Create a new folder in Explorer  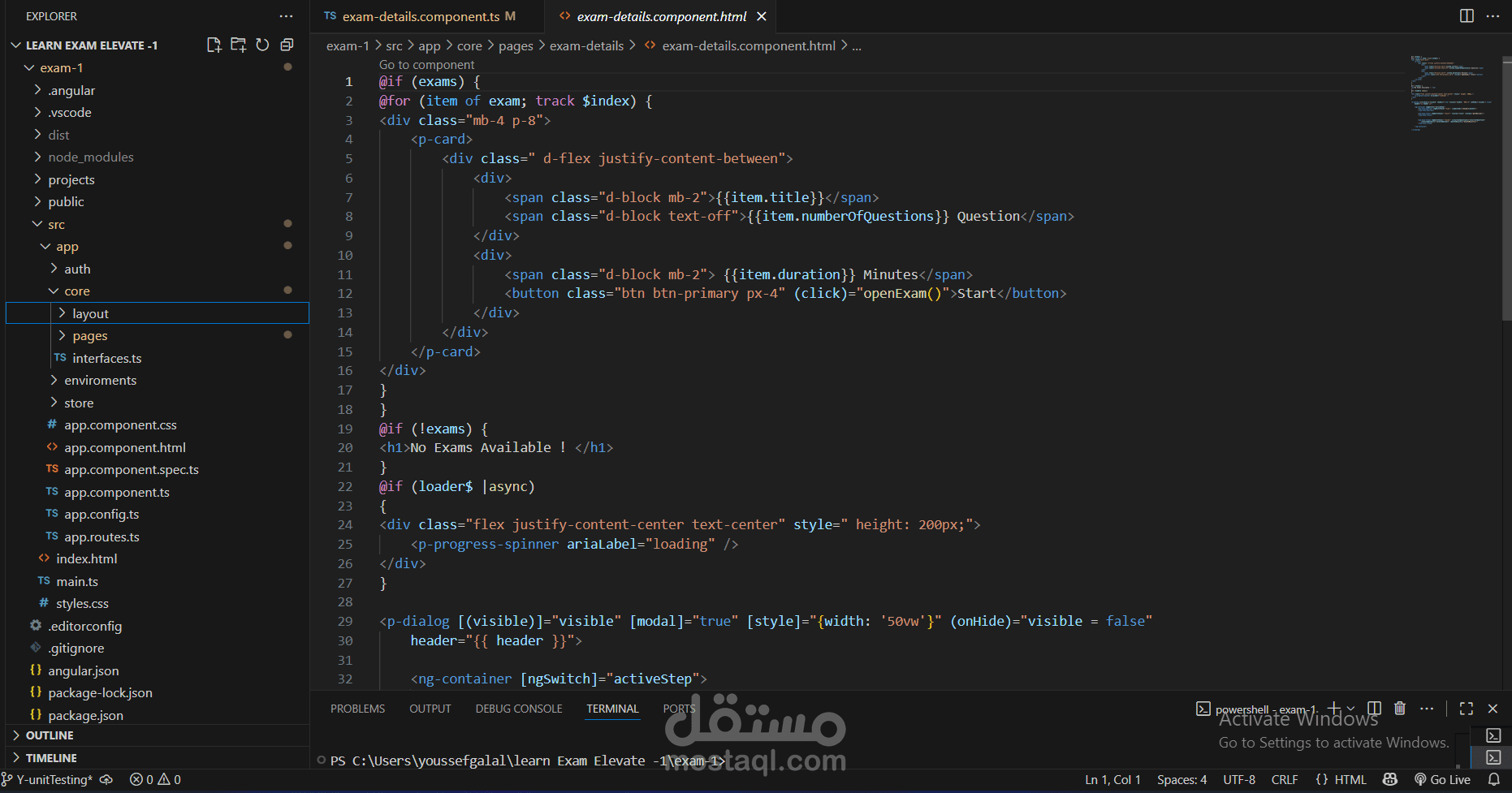pyautogui.click(x=238, y=45)
